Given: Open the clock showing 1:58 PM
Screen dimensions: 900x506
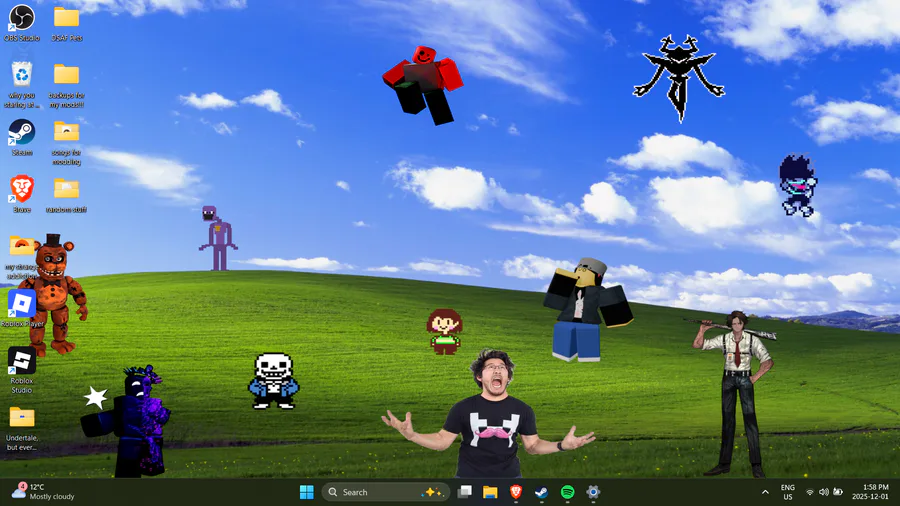Looking at the screenshot, I should (x=872, y=492).
